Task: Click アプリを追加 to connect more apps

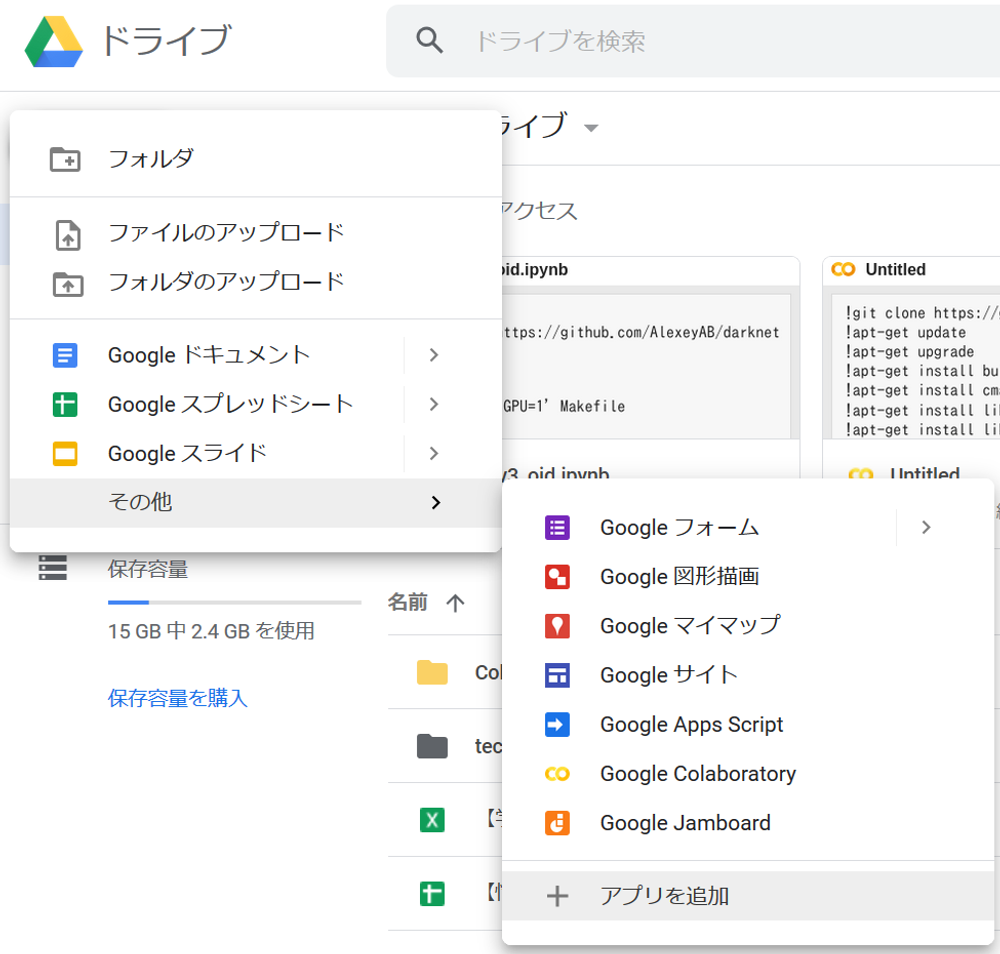Action: [748, 896]
